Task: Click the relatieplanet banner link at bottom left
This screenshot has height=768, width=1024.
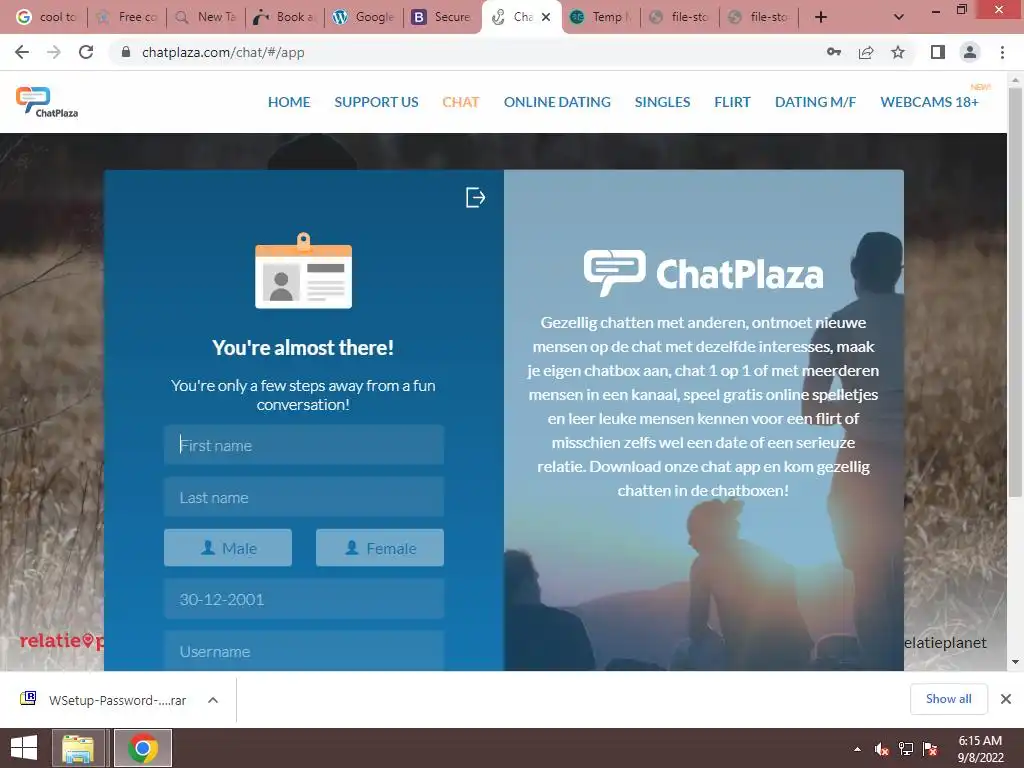Action: click(62, 641)
